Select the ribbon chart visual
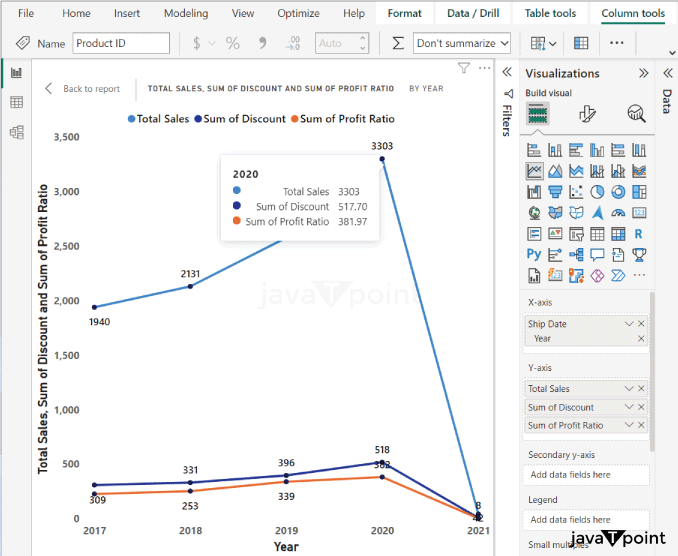Viewport: 678px width, 556px height. click(x=639, y=171)
